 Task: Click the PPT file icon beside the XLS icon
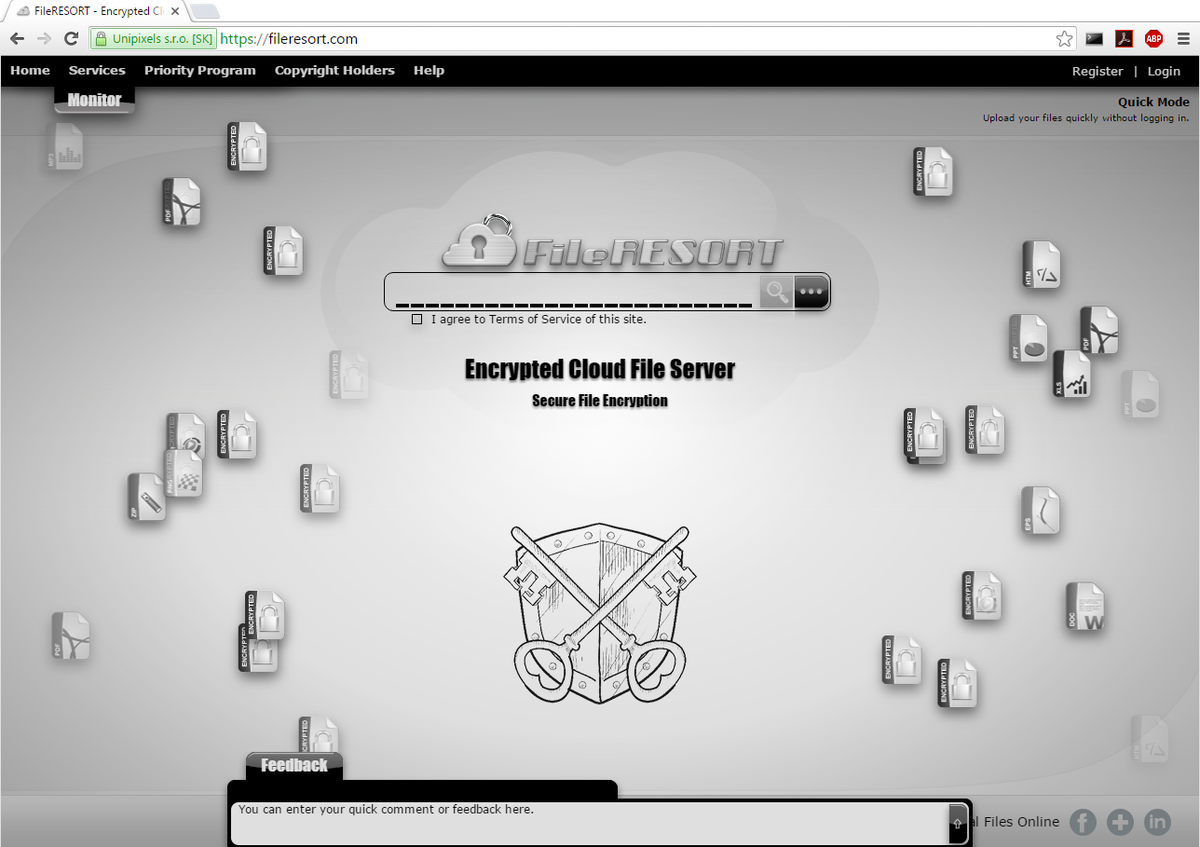pos(1029,338)
